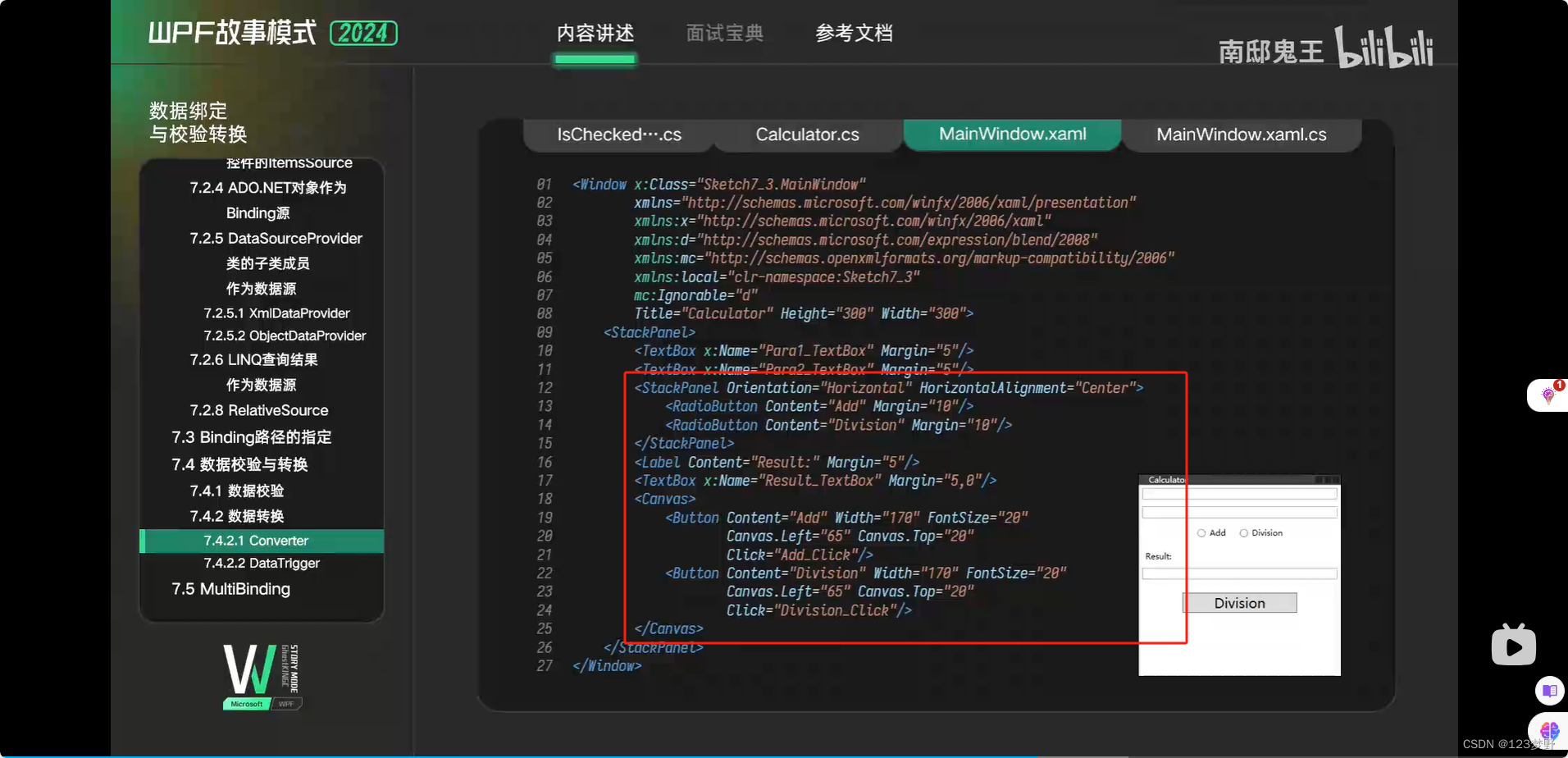
Task: Click code line 12 StackPanel Orientation
Action: point(888,388)
